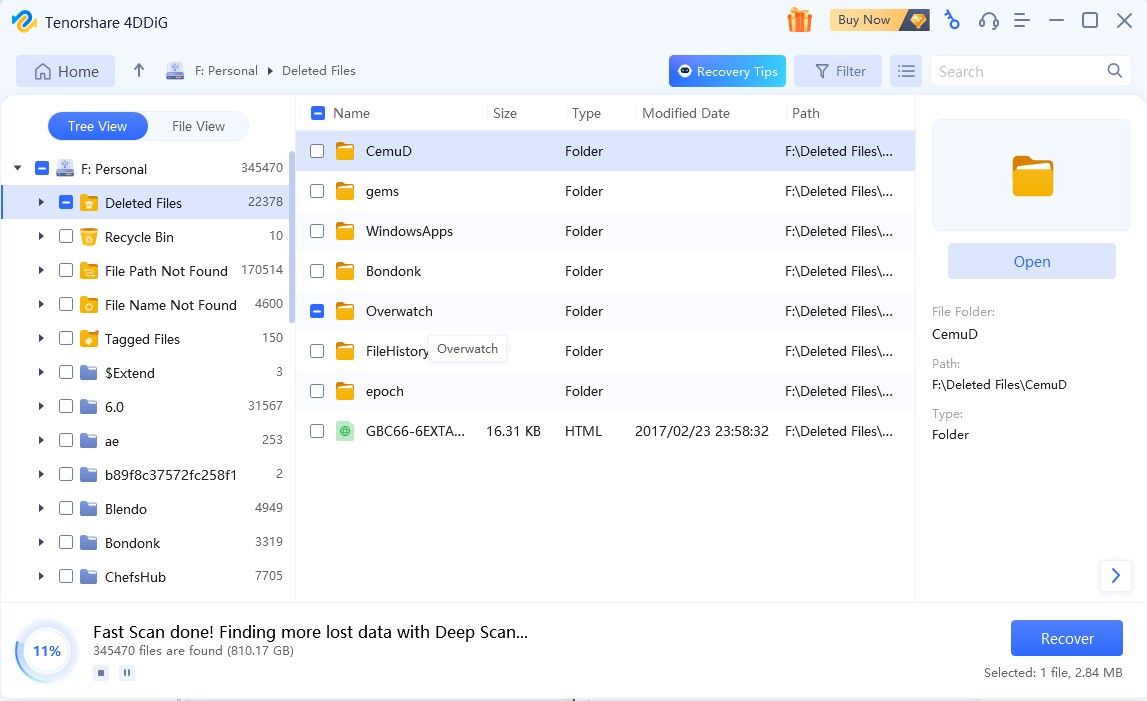Uncheck the Overwatch folder checkbox

[317, 311]
